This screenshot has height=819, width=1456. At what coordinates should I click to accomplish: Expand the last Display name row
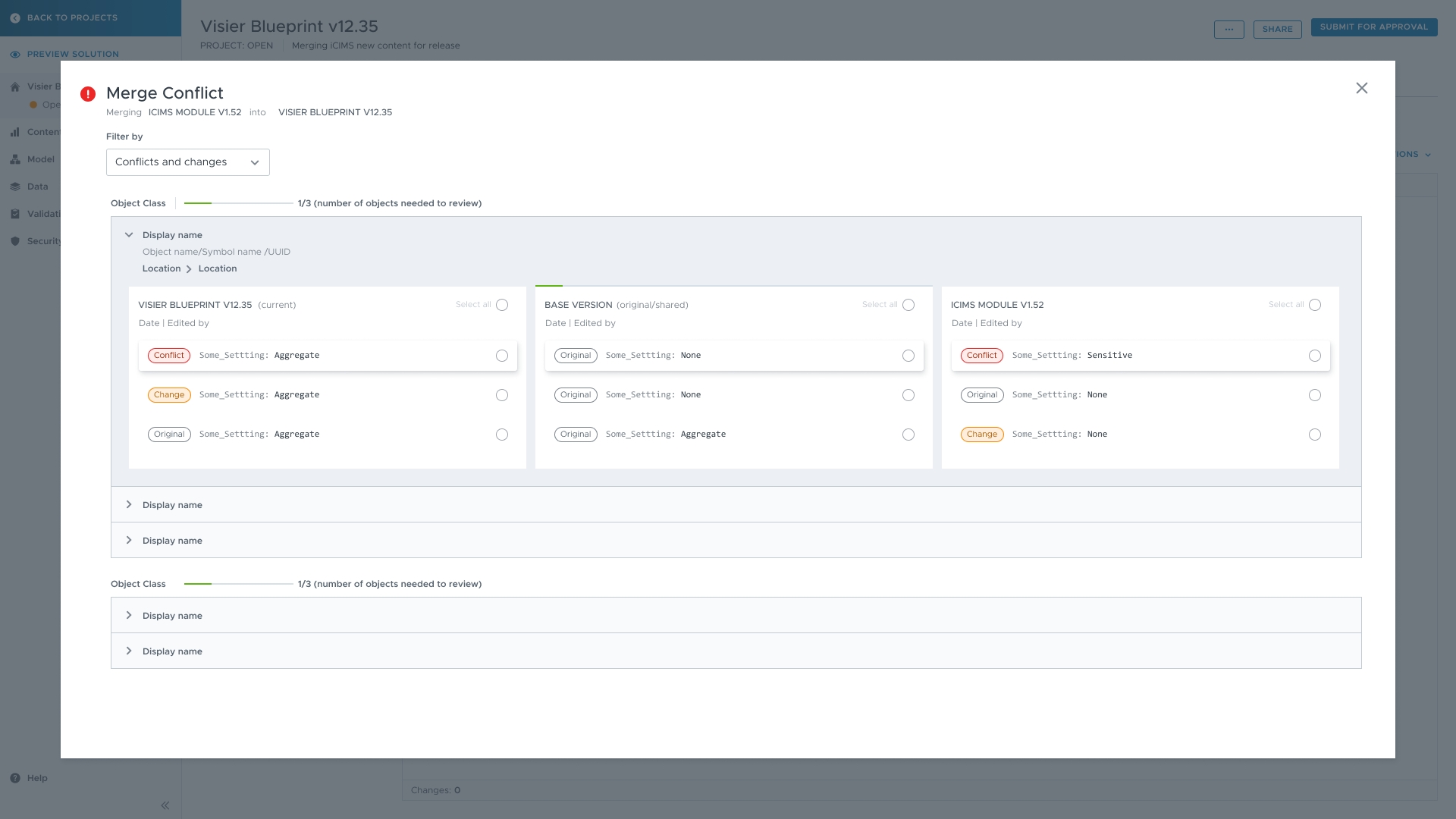point(129,651)
